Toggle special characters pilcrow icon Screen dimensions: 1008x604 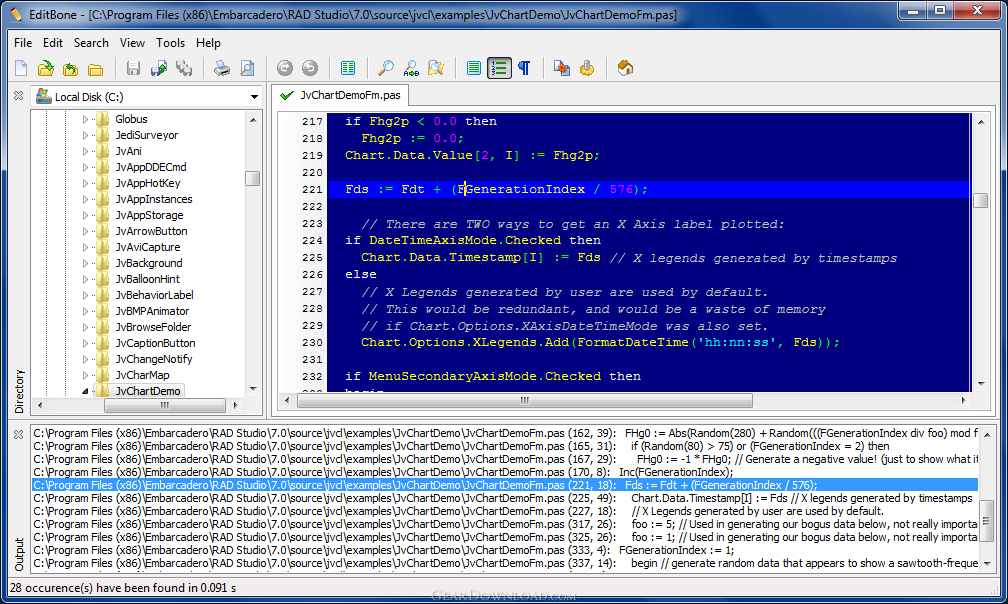tap(525, 68)
